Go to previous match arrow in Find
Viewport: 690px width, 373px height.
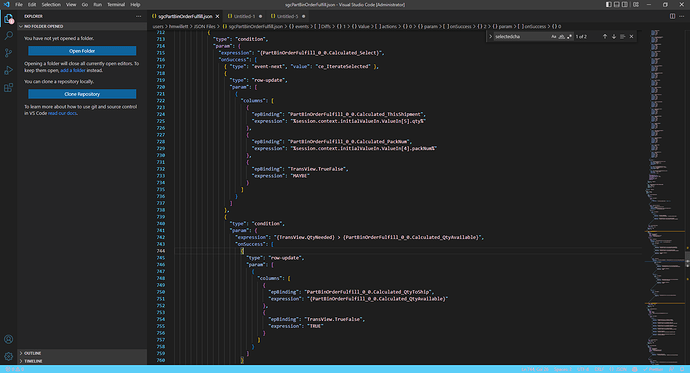click(605, 37)
